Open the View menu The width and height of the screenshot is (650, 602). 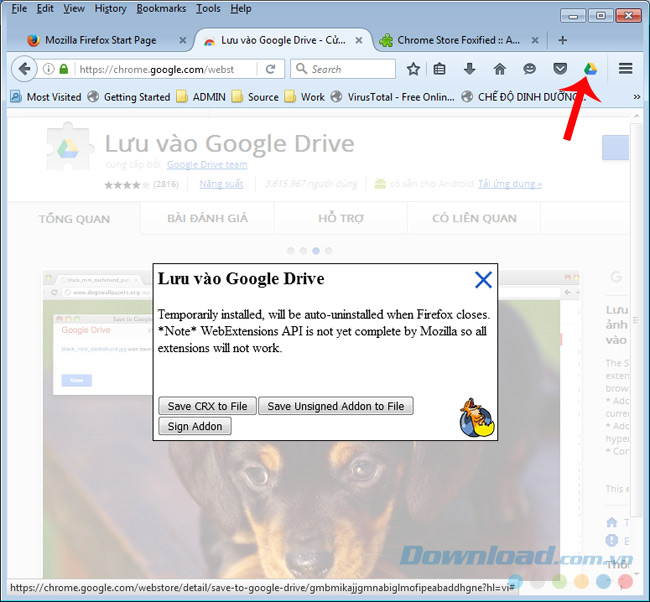[x=74, y=8]
